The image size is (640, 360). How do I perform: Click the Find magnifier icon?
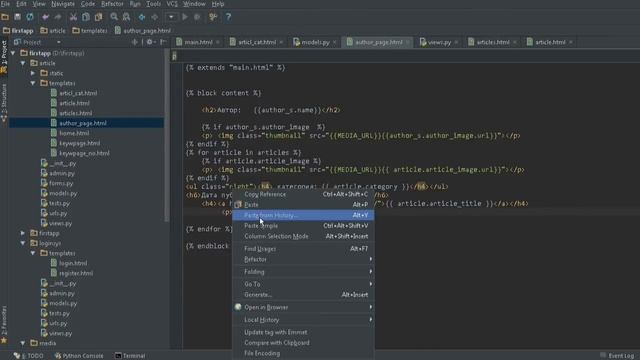114,17
